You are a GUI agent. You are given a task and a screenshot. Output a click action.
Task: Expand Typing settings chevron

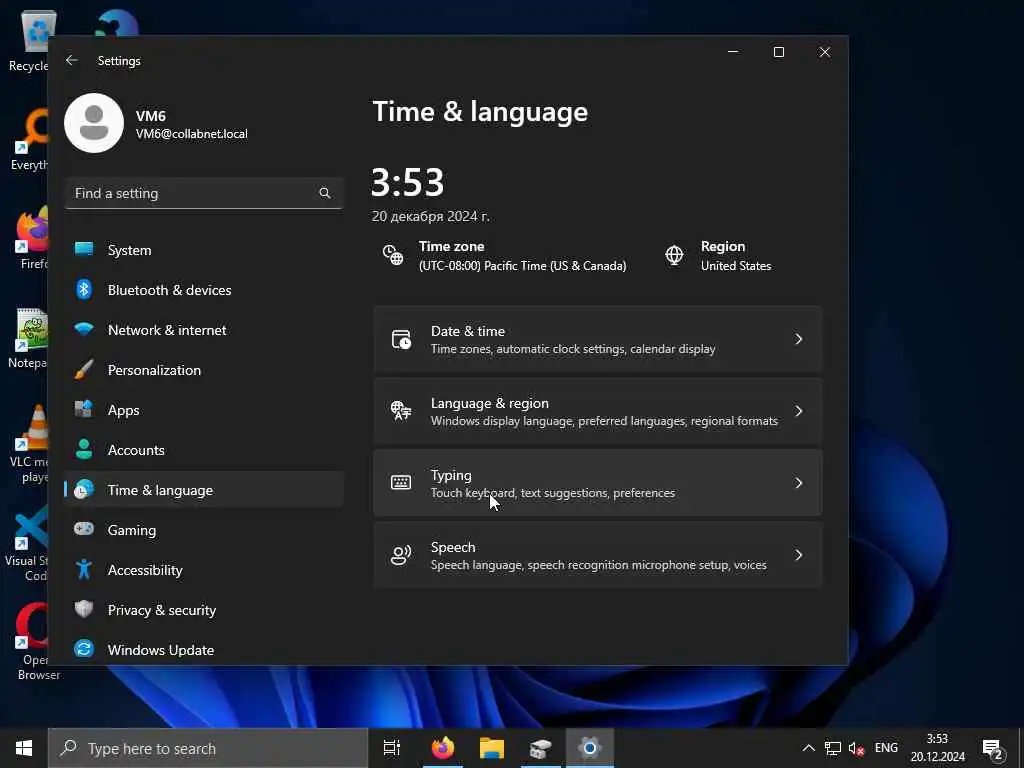coord(799,483)
